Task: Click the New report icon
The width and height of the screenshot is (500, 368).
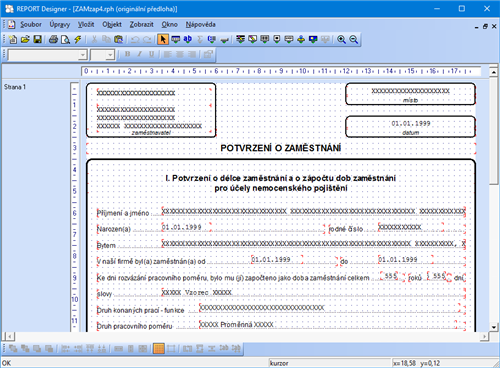Action: pyautogui.click(x=13, y=39)
